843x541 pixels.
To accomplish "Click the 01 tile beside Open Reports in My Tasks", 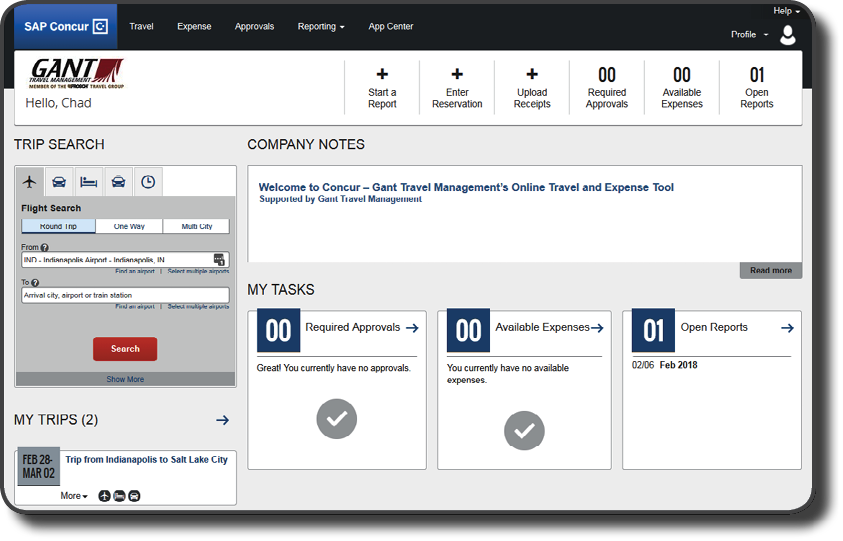I will click(x=653, y=330).
